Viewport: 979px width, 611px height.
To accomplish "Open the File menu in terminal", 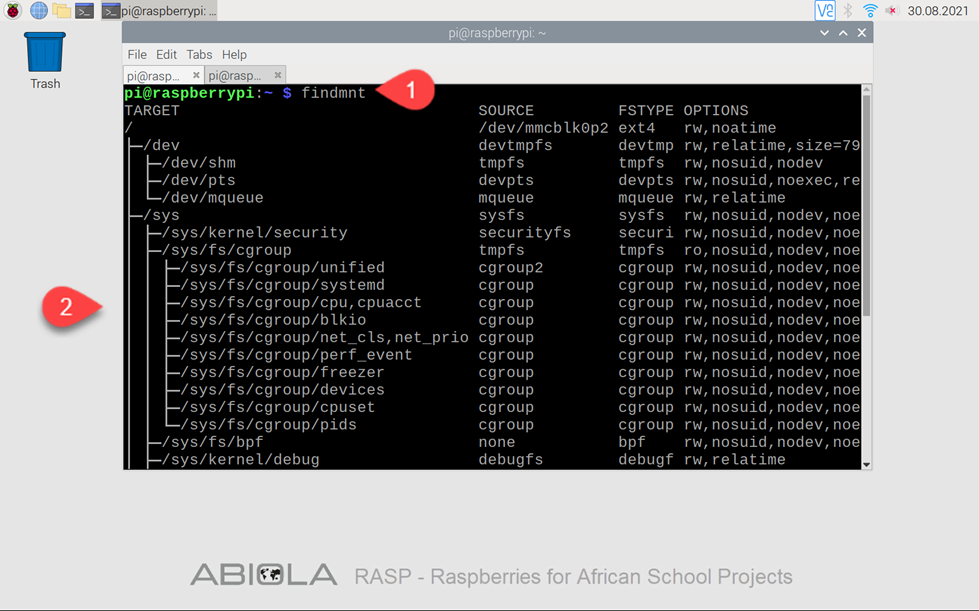I will 137,55.
